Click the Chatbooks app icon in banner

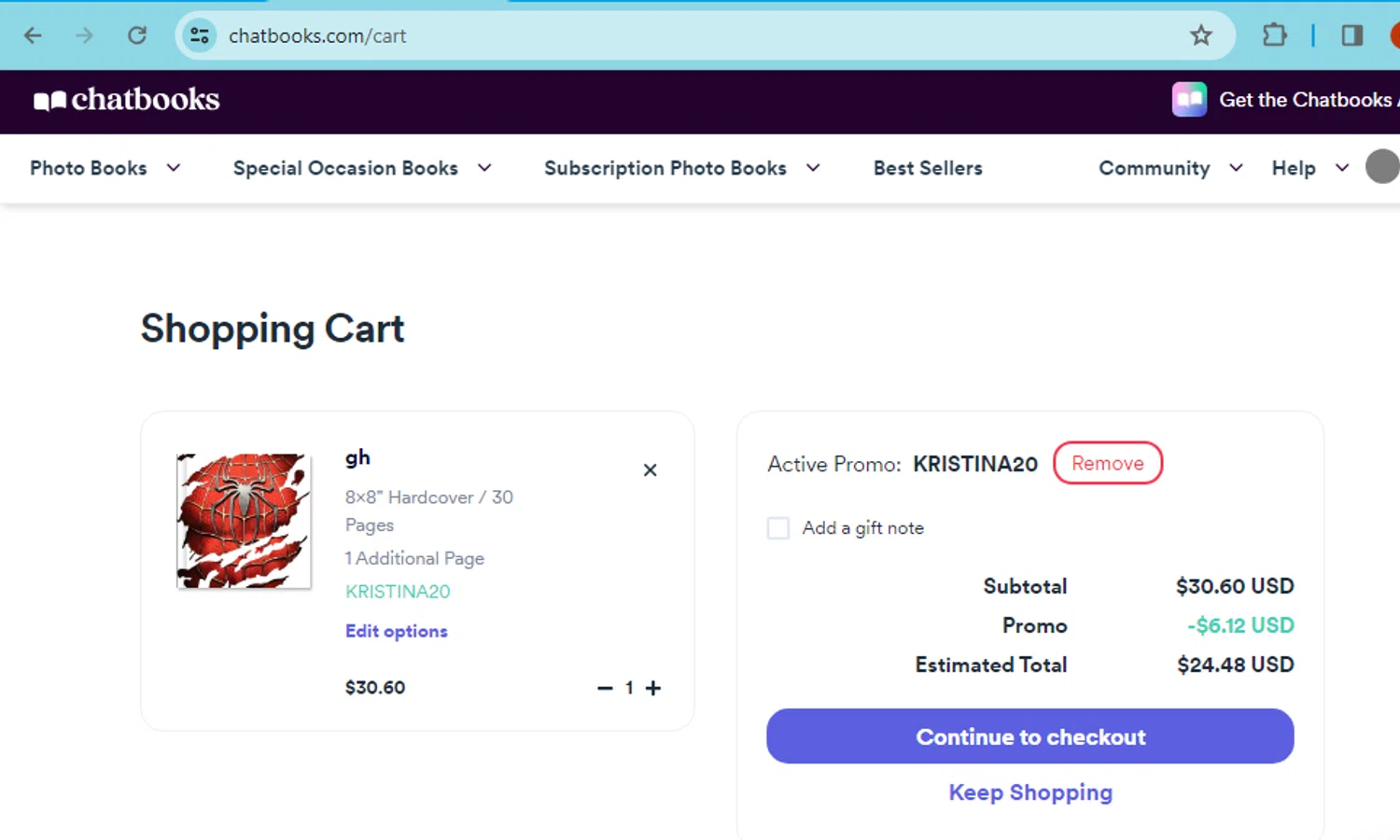tap(1189, 100)
